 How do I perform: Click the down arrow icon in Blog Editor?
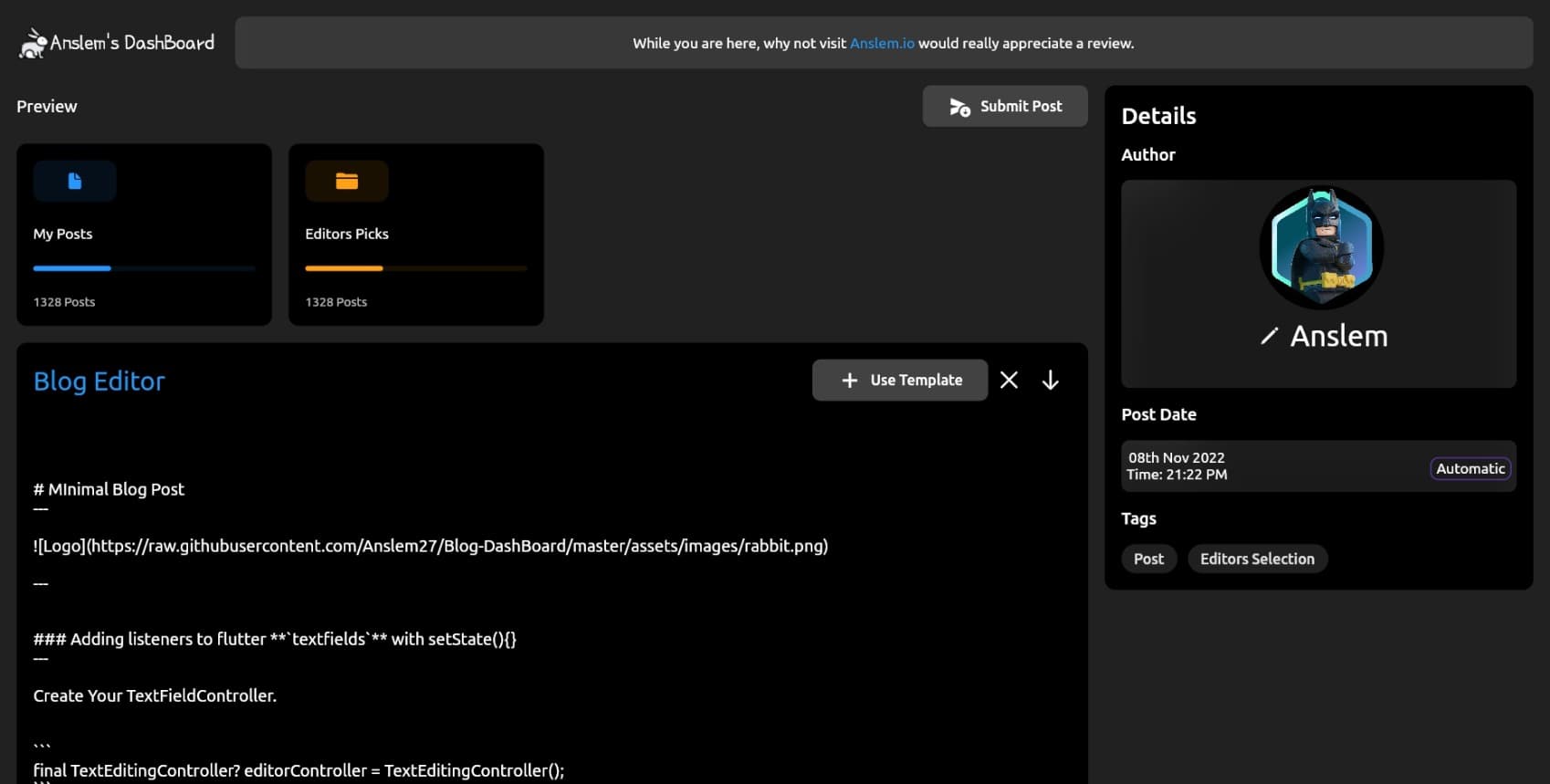[1051, 380]
